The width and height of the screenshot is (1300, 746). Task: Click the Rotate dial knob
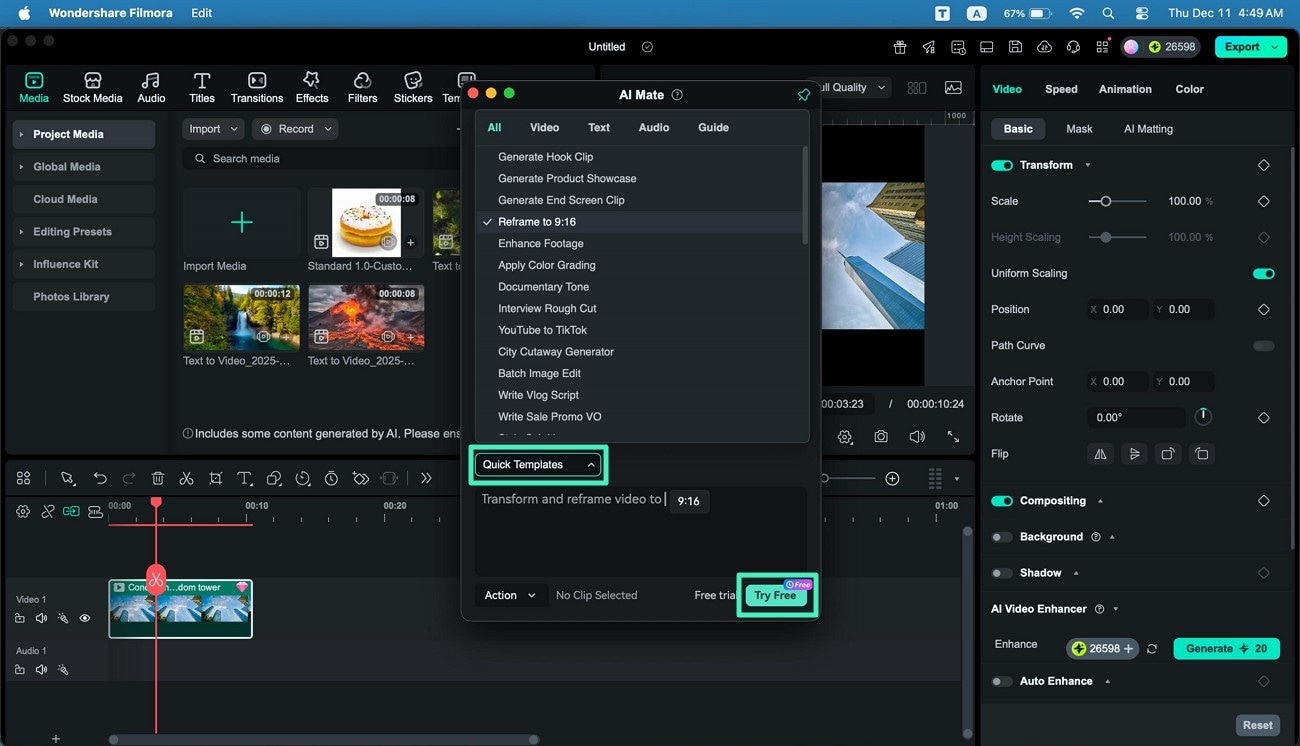(1203, 417)
